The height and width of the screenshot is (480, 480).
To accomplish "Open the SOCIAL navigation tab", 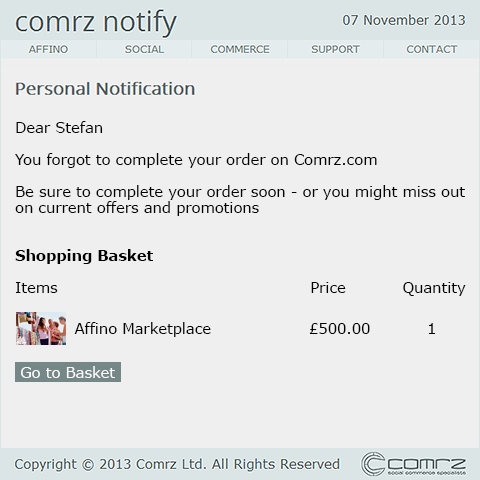I will point(144,49).
